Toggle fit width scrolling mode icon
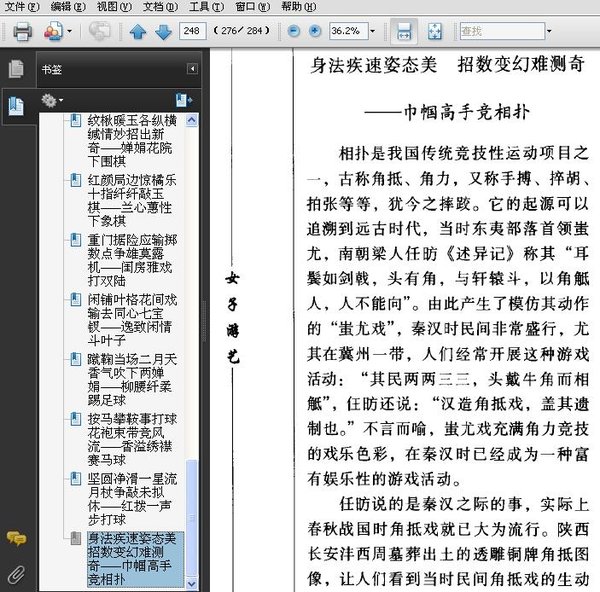This screenshot has width=600, height=592. point(404,31)
